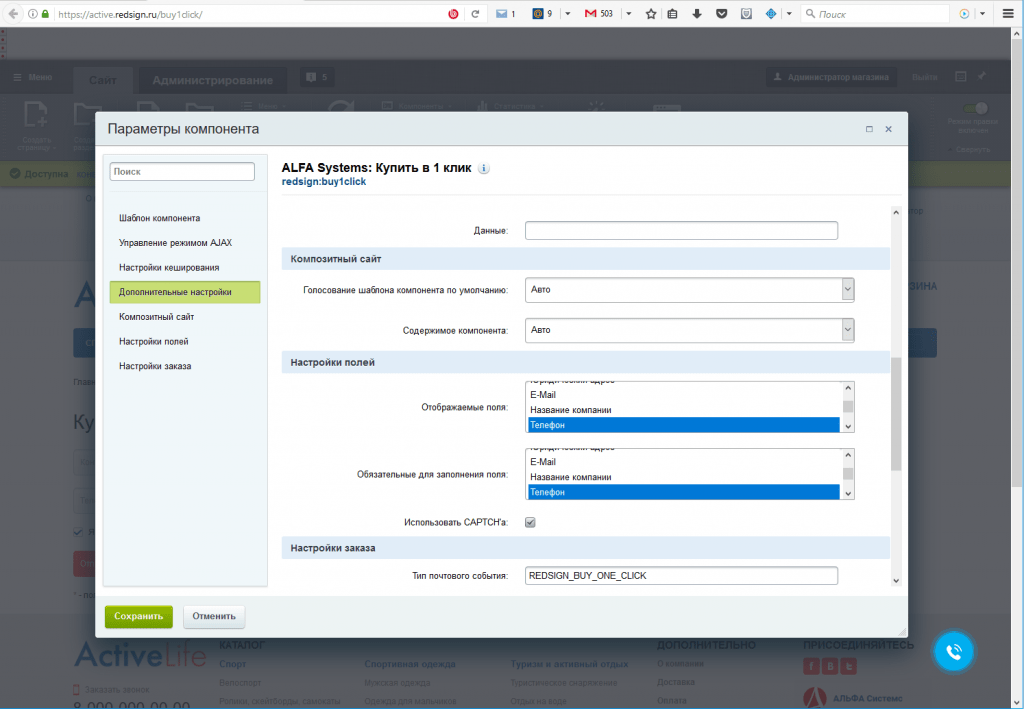Click the Обязательные поля list up arrow

tap(848, 455)
